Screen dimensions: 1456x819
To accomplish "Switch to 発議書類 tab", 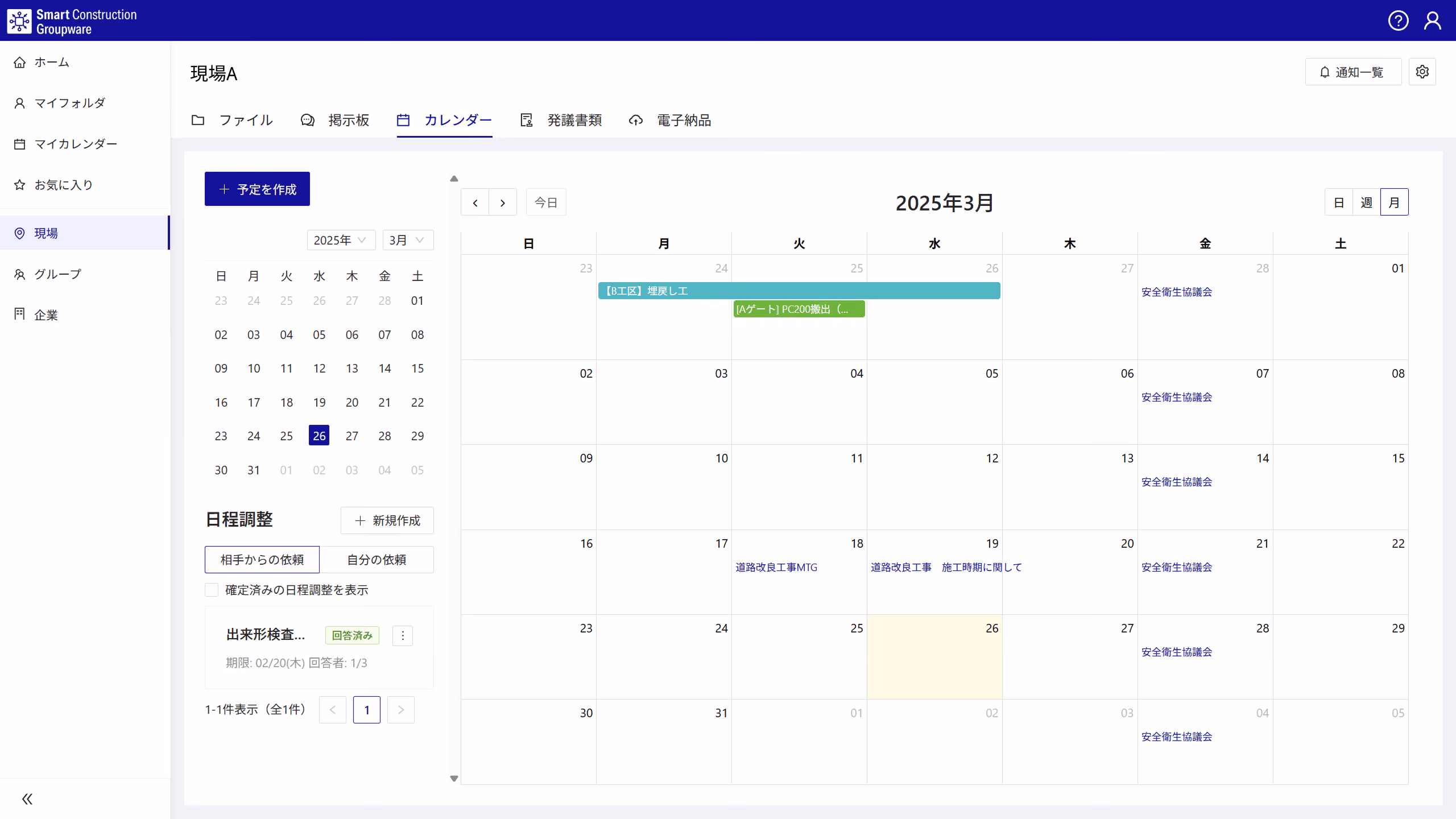I will [561, 120].
